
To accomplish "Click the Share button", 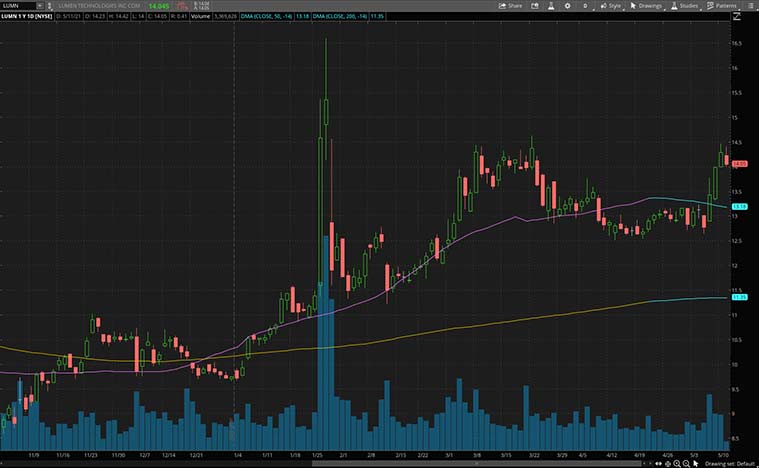I will [x=511, y=5].
